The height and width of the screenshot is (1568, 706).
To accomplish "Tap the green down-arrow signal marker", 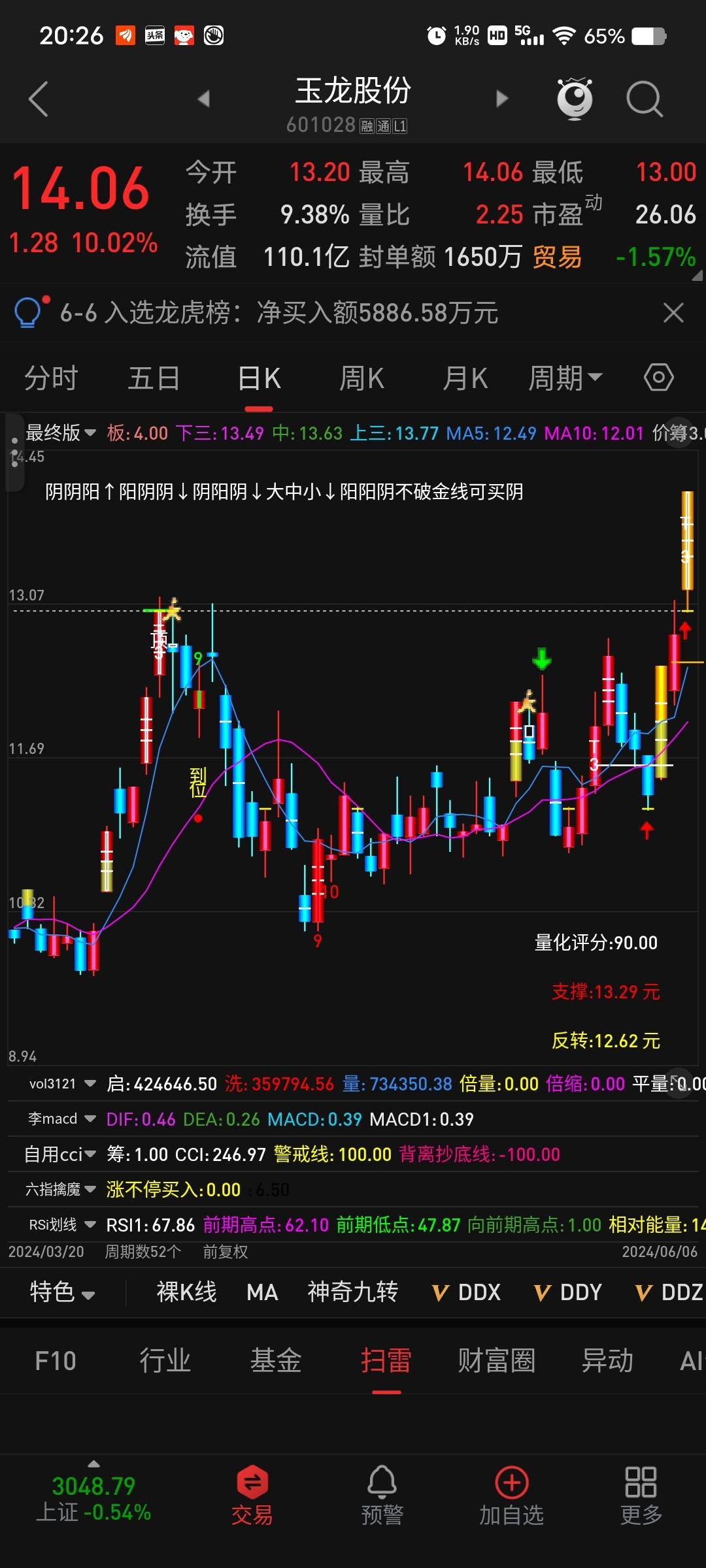I will pyautogui.click(x=541, y=659).
